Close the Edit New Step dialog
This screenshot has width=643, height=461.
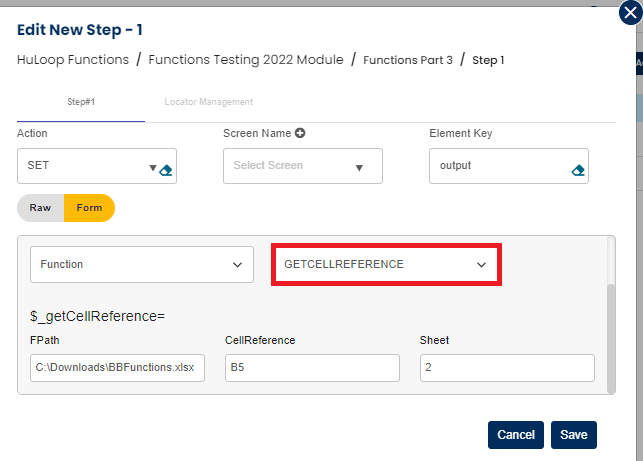pyautogui.click(x=627, y=14)
